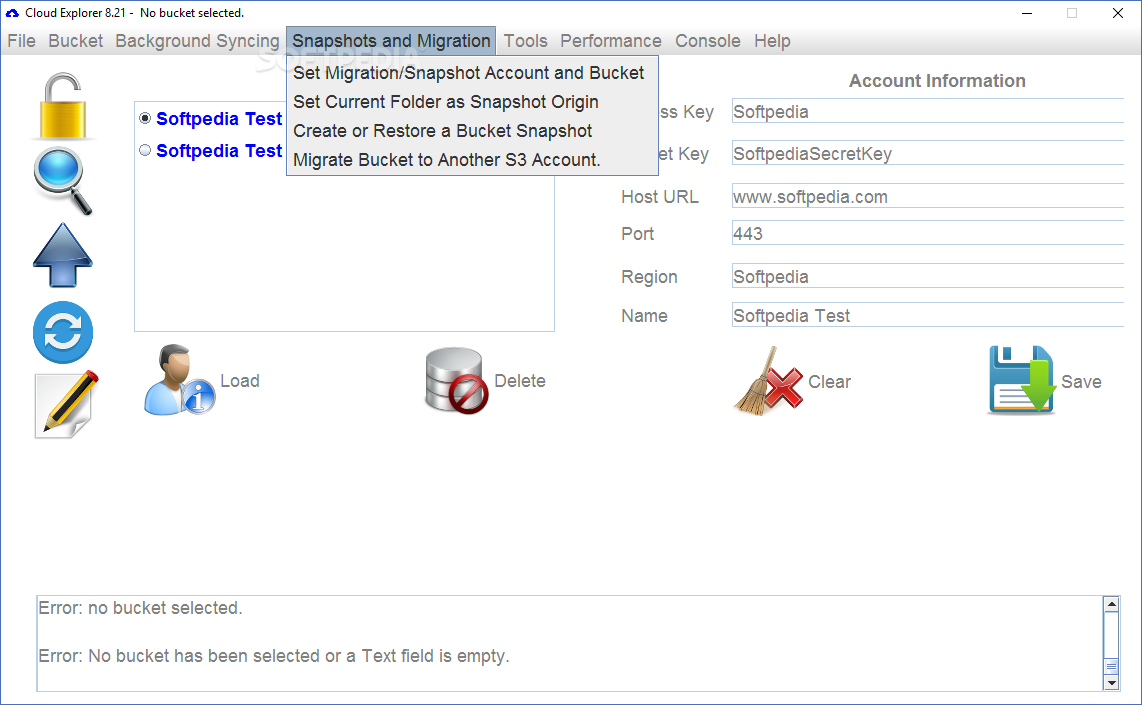The image size is (1142, 705).
Task: Click the log scrollbar down arrow
Action: [1111, 683]
